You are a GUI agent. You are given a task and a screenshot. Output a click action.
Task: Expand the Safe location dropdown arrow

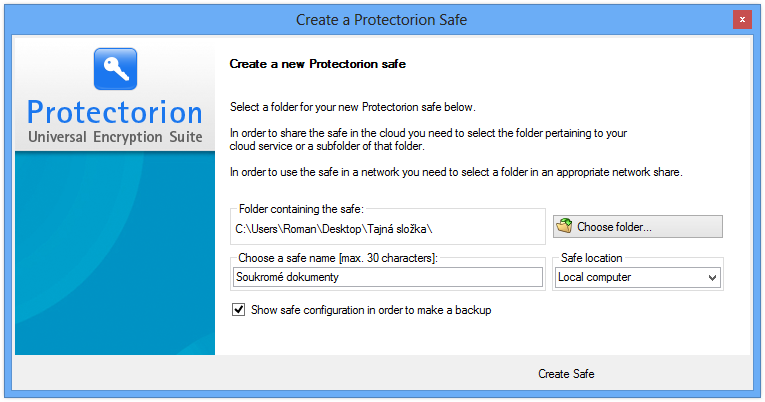[x=712, y=278]
